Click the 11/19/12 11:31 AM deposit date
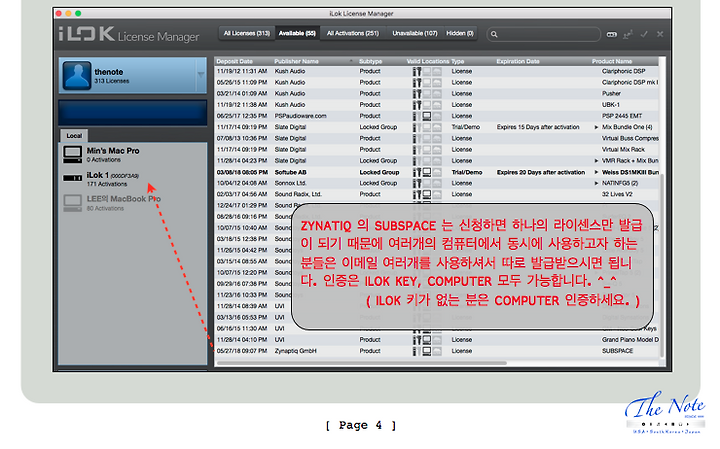This screenshot has width=720, height=449. (x=242, y=71)
